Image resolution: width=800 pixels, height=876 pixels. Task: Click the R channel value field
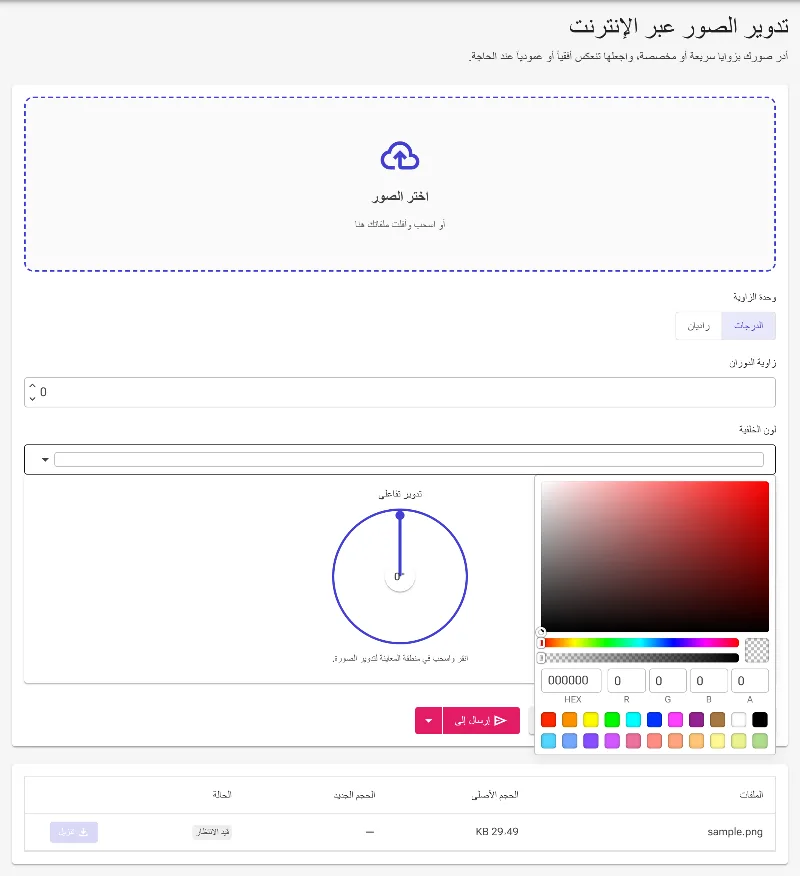[626, 680]
